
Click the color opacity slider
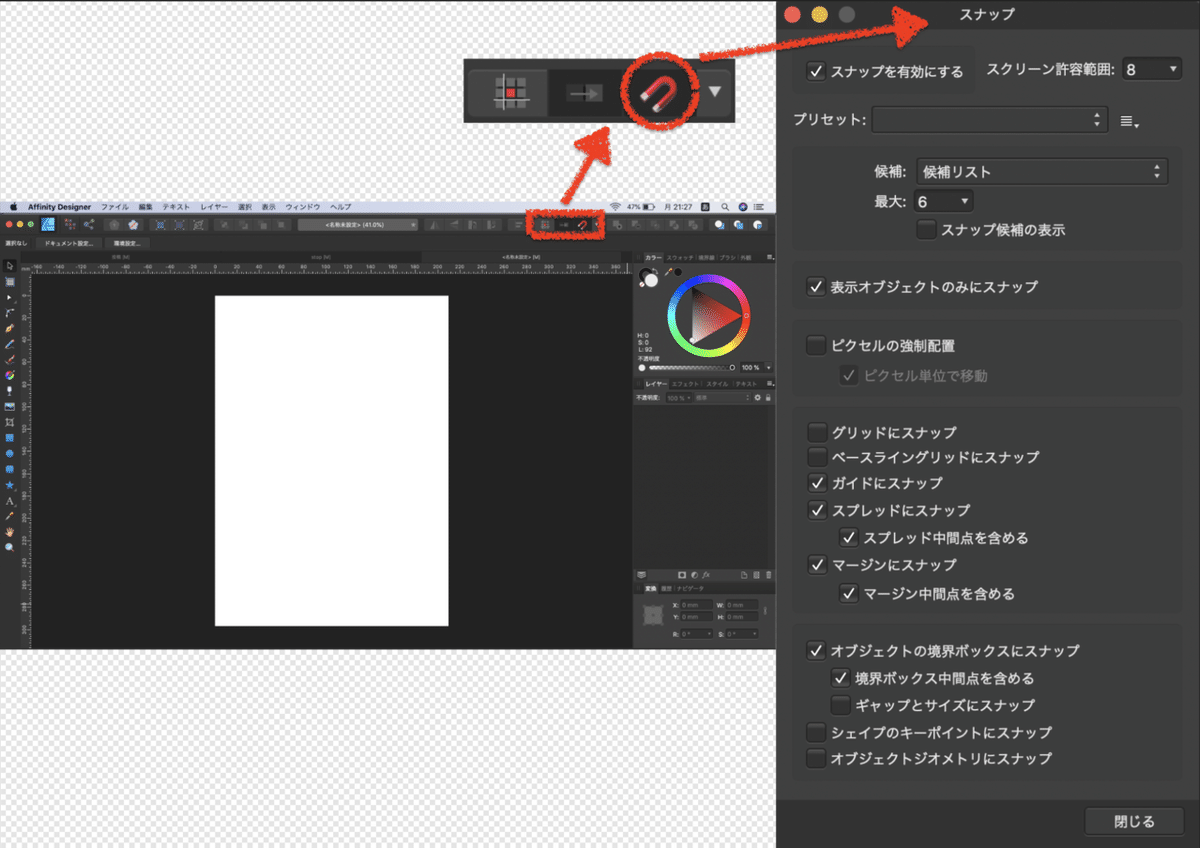[692, 368]
